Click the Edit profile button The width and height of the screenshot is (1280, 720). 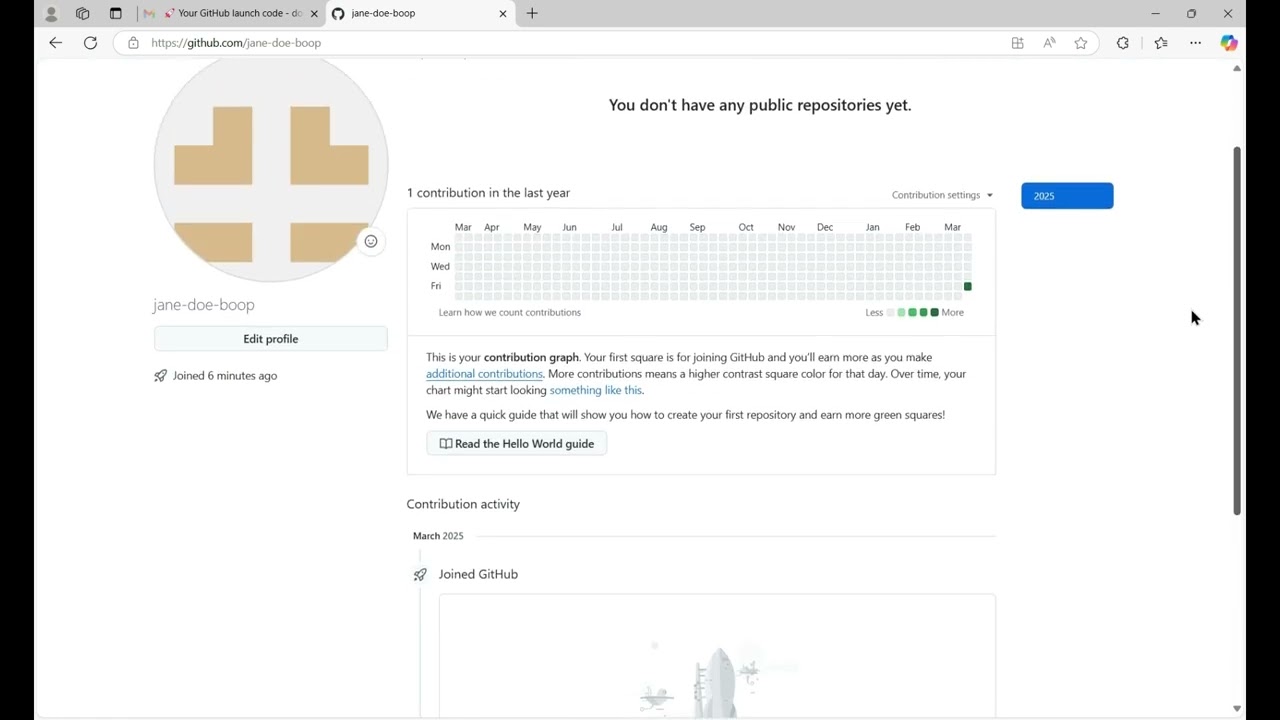click(x=271, y=339)
